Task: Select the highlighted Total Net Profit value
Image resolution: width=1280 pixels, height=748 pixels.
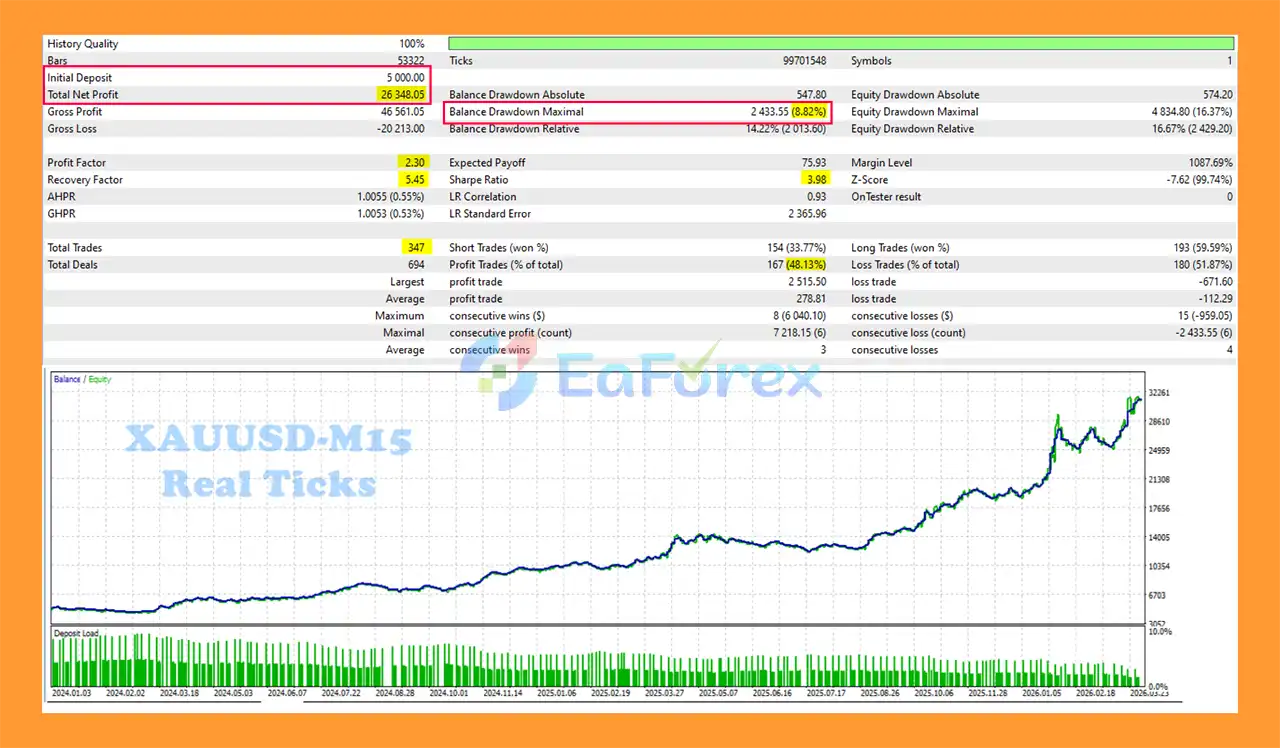Action: 401,95
